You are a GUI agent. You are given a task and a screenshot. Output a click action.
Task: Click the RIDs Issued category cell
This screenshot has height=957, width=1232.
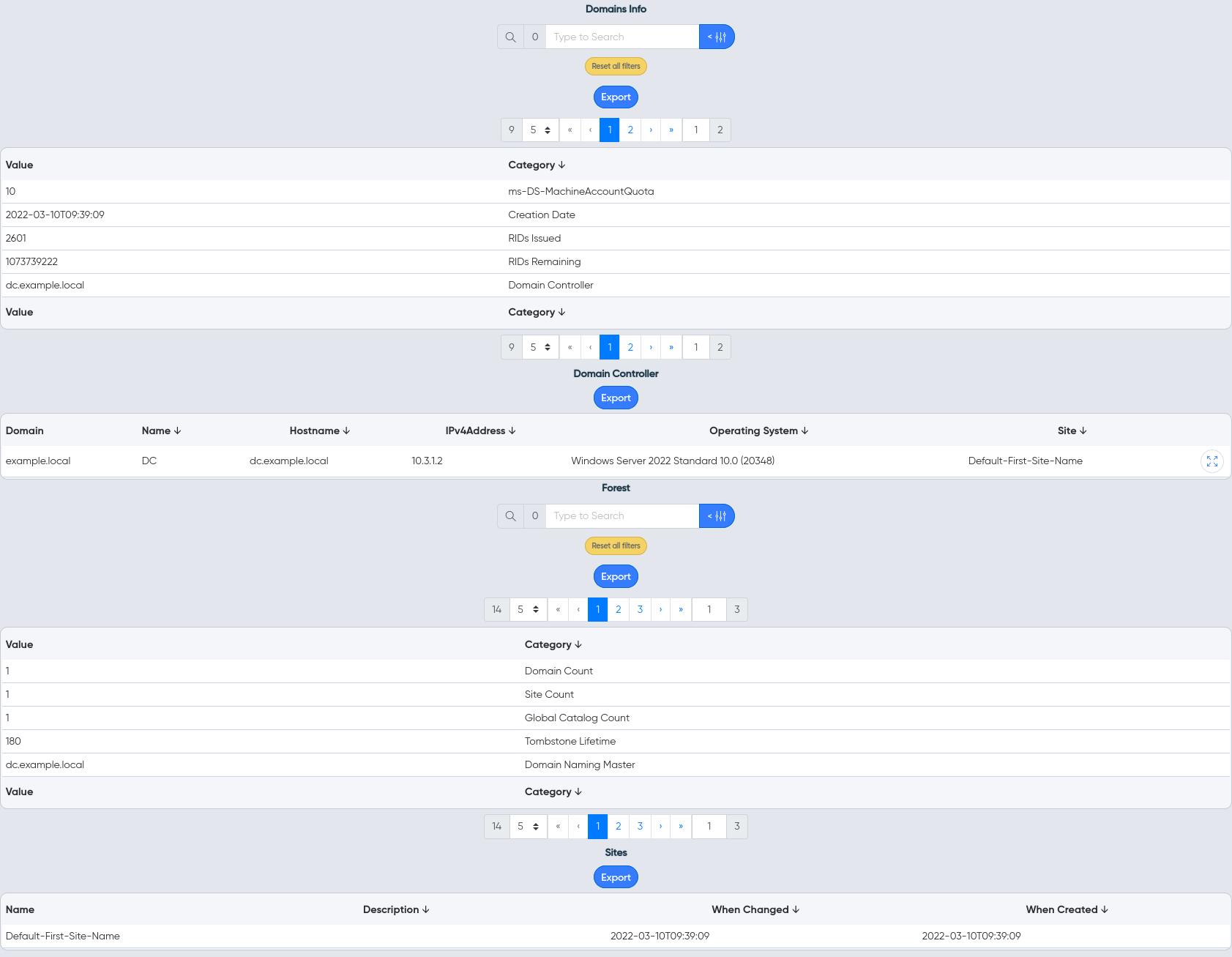(x=534, y=239)
